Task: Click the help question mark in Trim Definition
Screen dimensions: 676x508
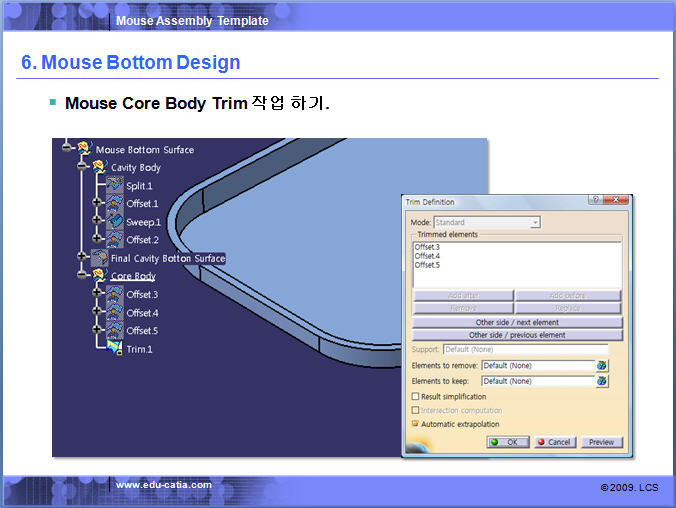Action: pyautogui.click(x=595, y=201)
